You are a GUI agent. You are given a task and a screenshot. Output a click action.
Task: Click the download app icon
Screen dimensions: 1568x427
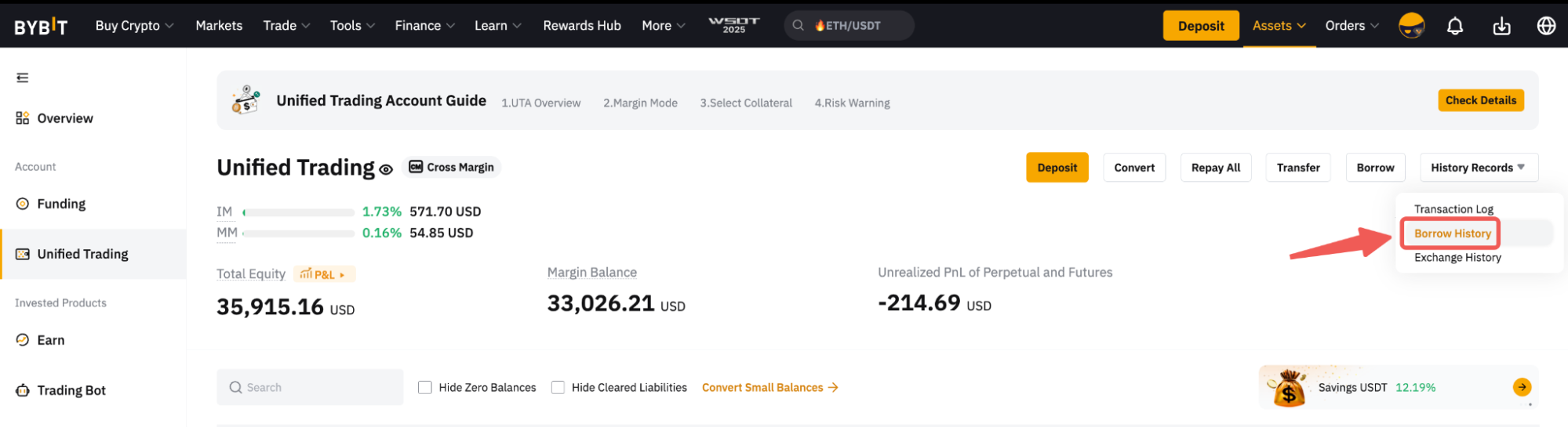pyautogui.click(x=1501, y=27)
